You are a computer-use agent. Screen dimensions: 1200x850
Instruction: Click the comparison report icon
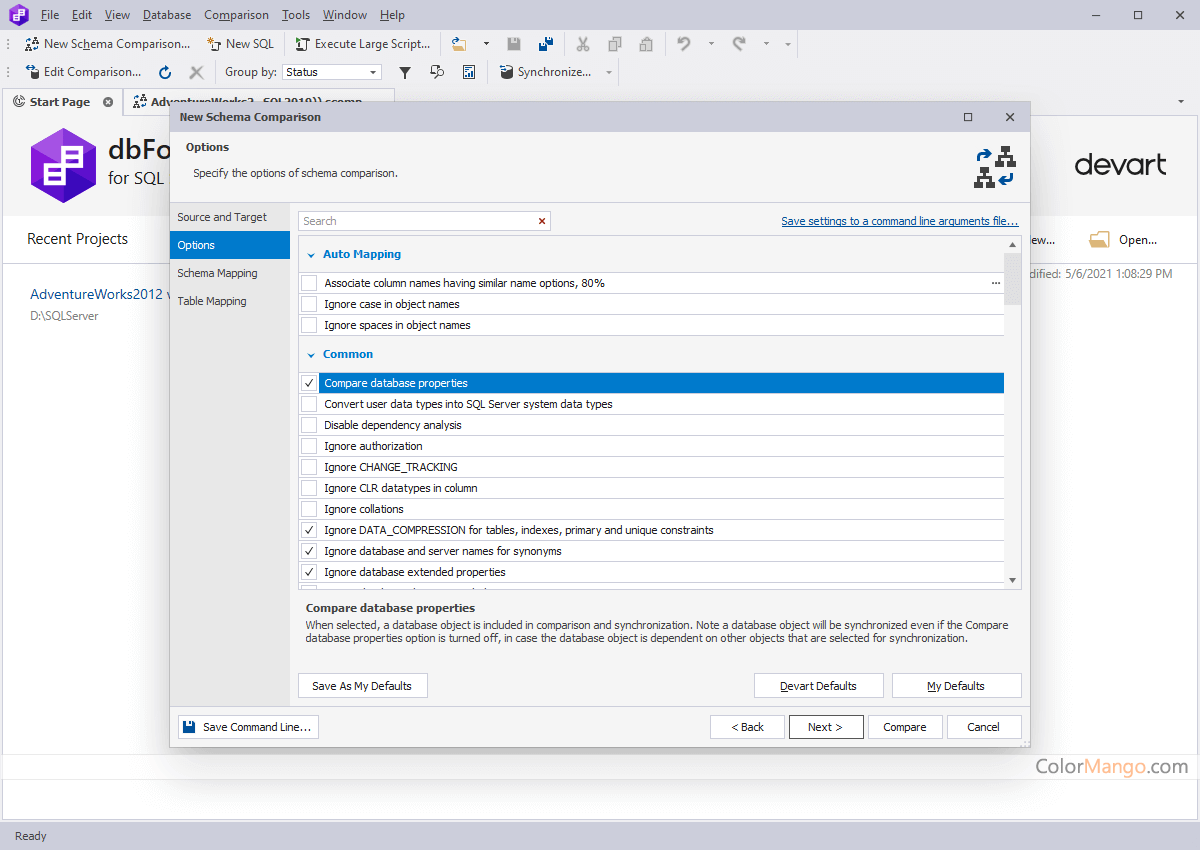coord(468,72)
